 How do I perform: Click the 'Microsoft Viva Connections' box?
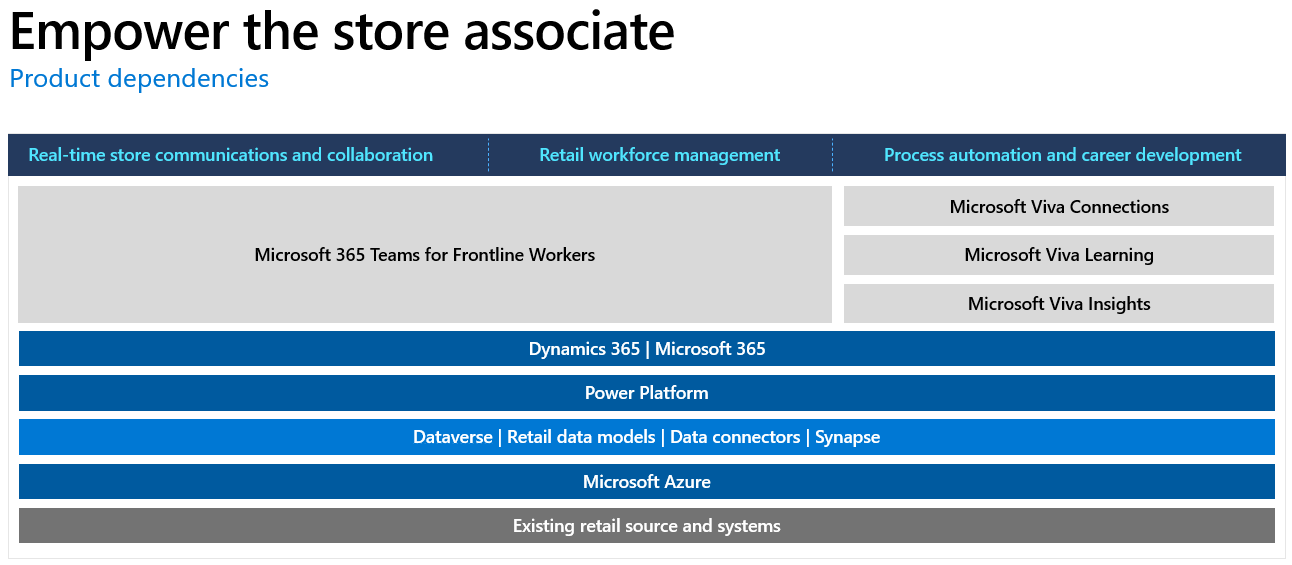(1059, 207)
